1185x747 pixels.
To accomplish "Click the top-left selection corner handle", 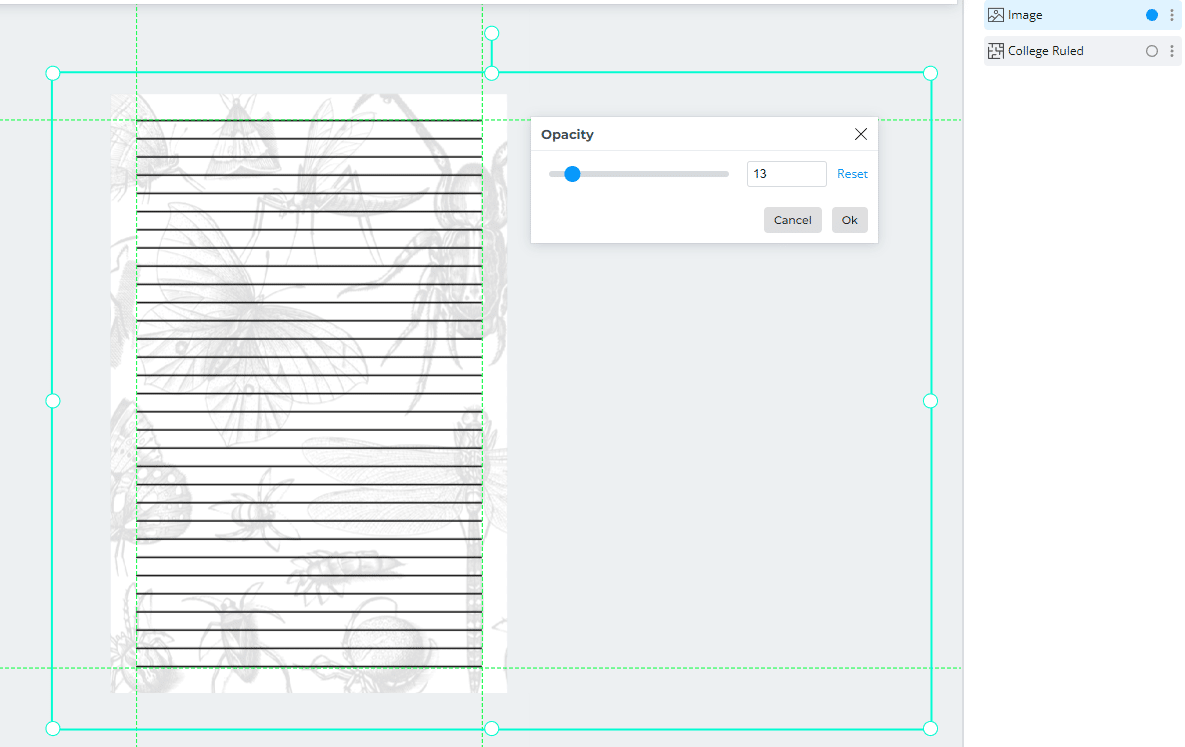I will [52, 73].
